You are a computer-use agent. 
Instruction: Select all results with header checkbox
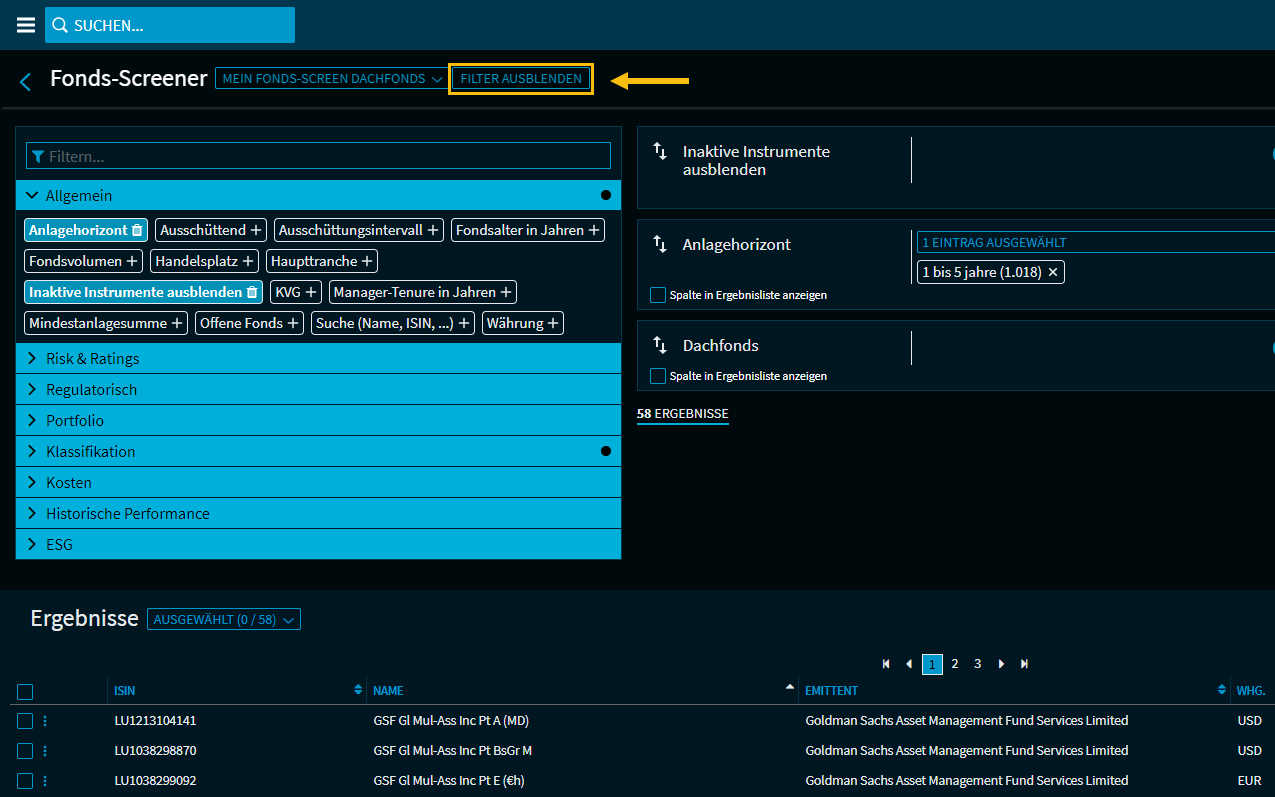[x=25, y=691]
